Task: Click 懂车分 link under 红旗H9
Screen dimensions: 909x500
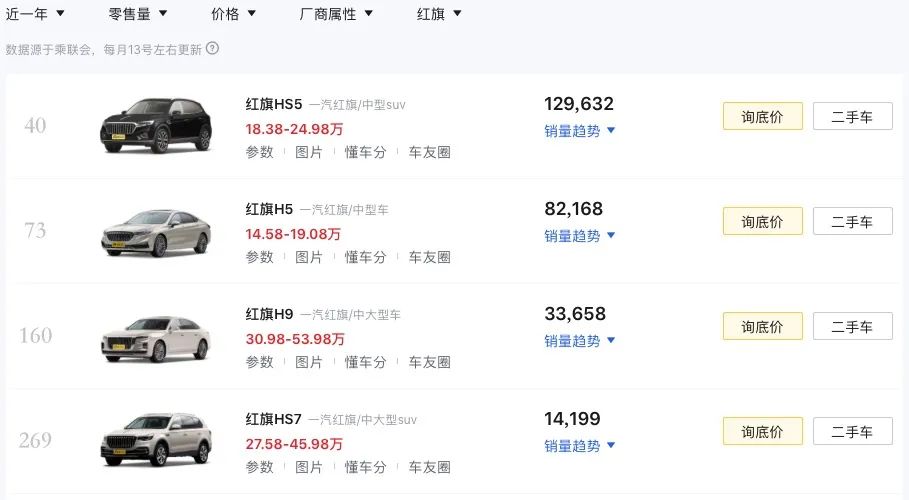Action: 365,362
